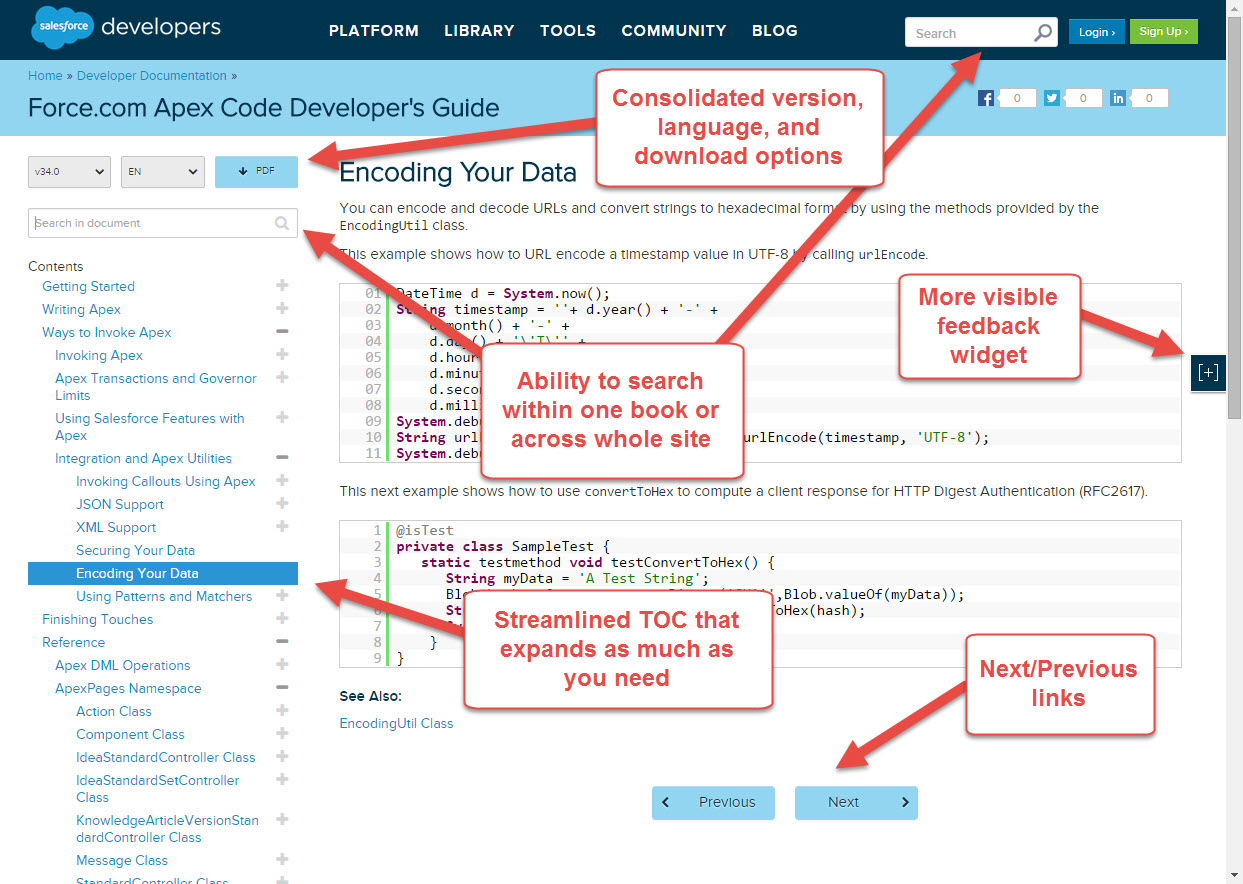1243x884 pixels.
Task: Expand the Component Class plus icon
Action: click(282, 734)
